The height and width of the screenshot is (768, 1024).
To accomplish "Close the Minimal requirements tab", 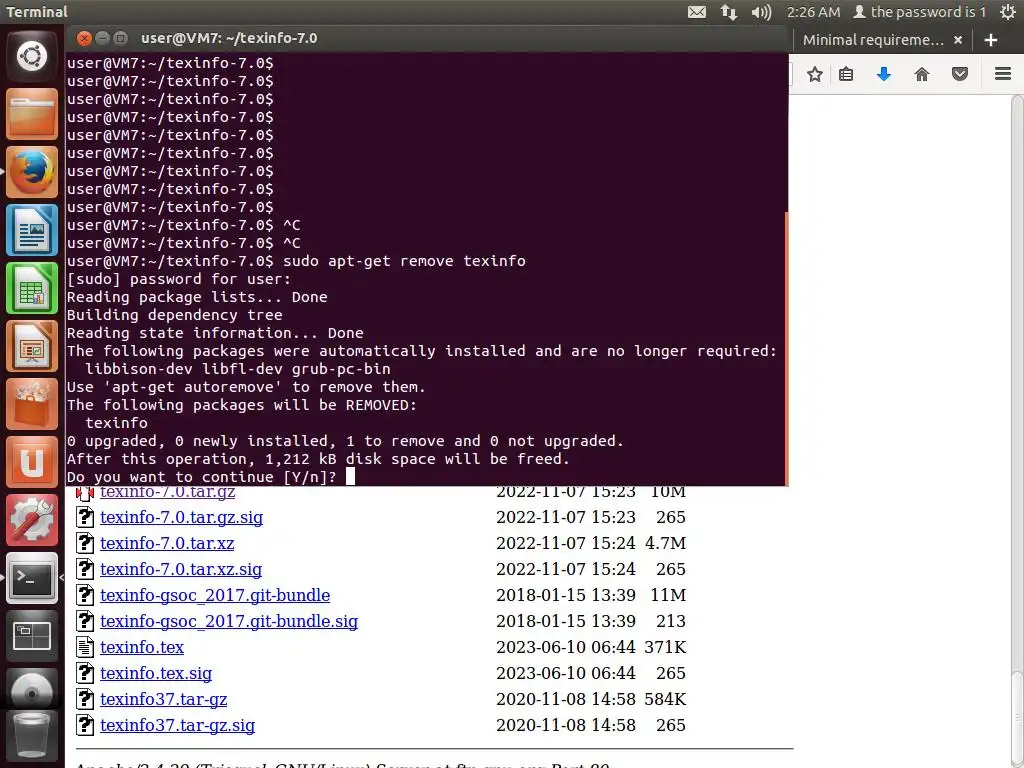I will point(958,40).
